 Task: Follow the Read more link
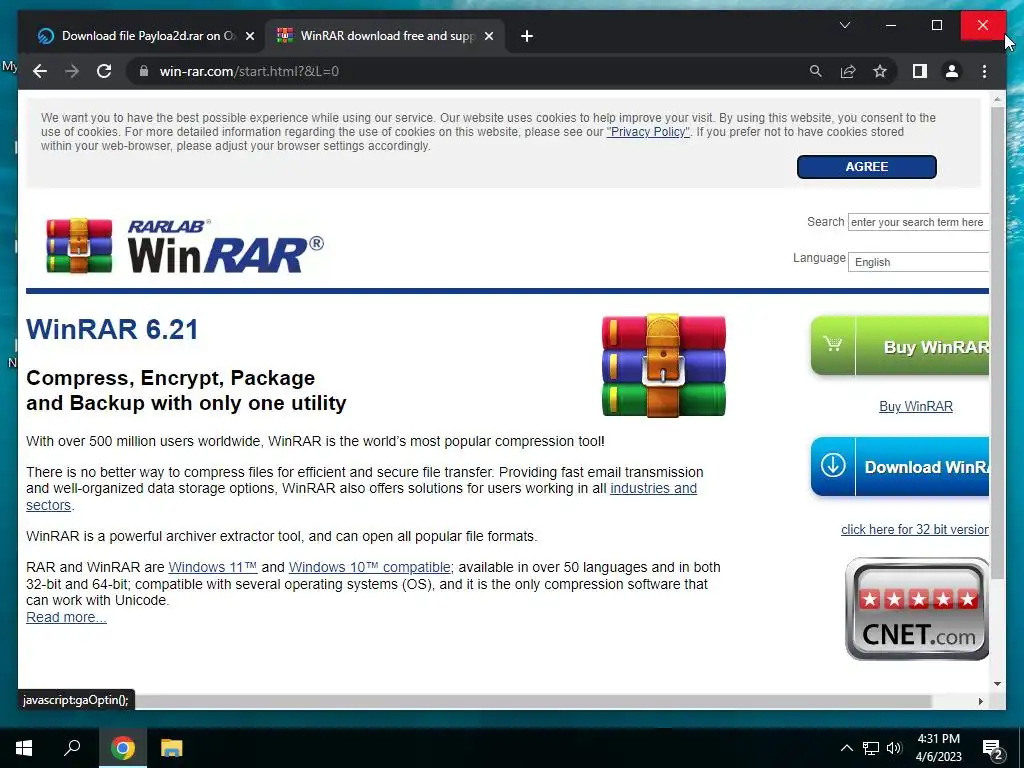(x=66, y=617)
